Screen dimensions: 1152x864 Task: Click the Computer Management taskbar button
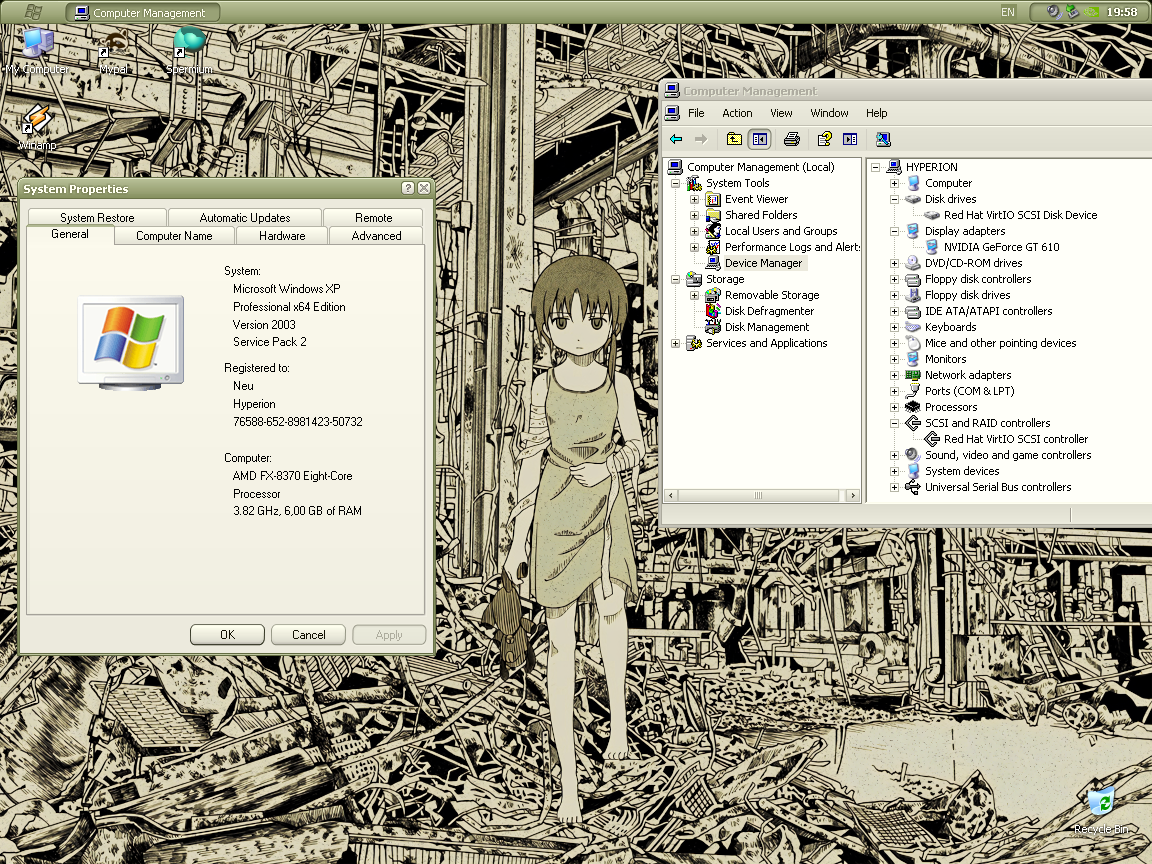(x=143, y=12)
